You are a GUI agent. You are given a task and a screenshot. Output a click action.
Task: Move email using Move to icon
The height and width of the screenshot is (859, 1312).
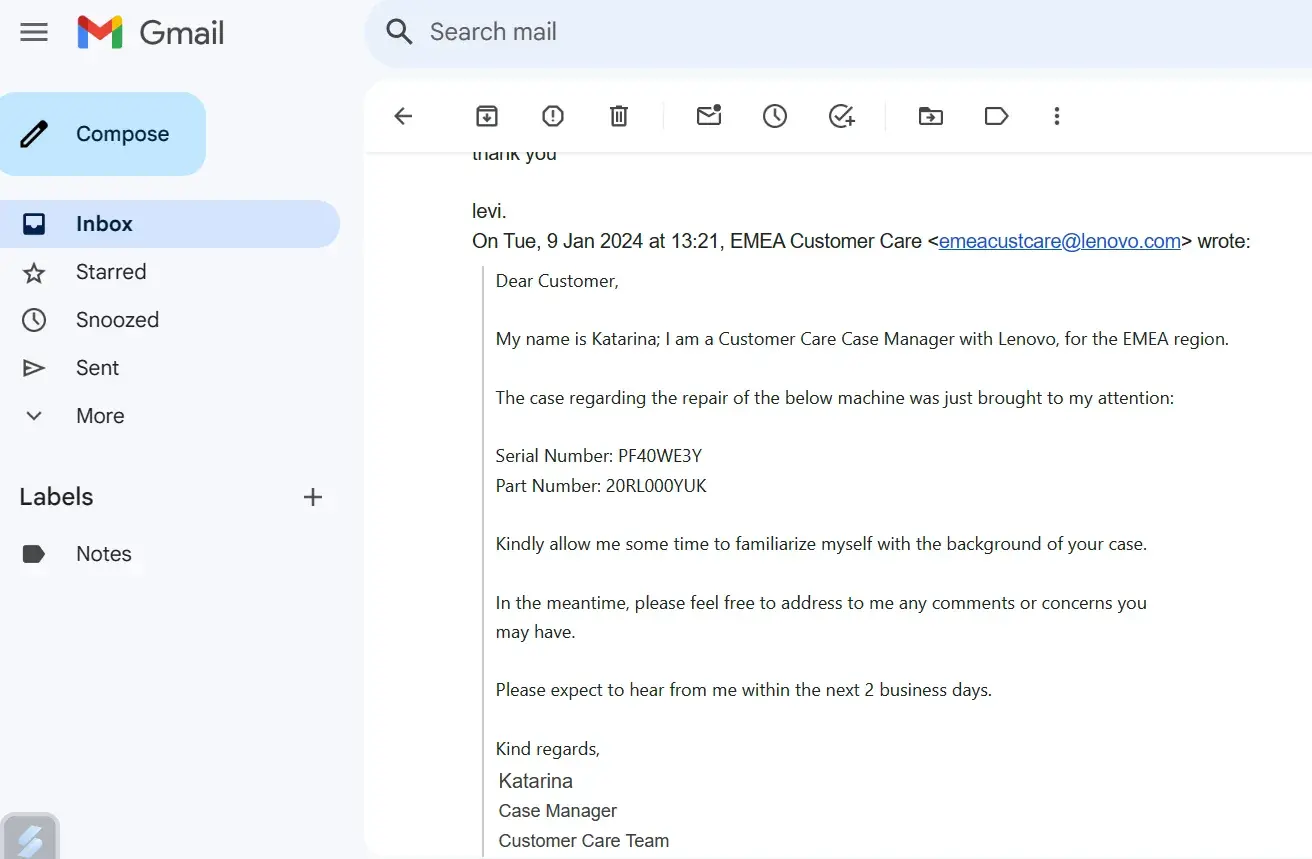pos(931,116)
